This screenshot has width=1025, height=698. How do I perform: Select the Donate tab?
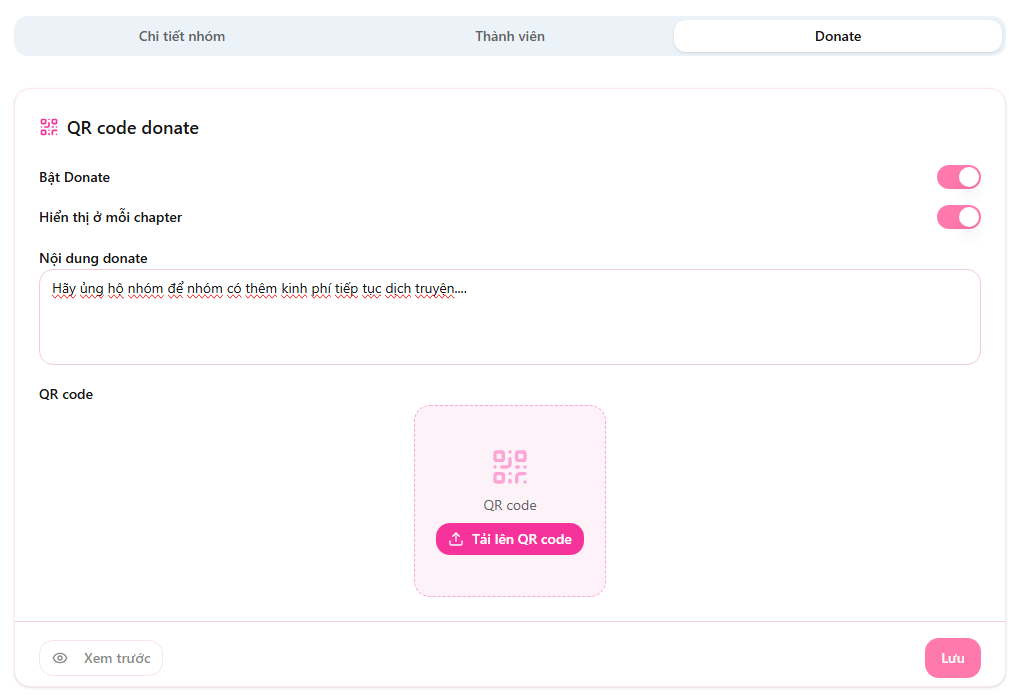tap(837, 37)
